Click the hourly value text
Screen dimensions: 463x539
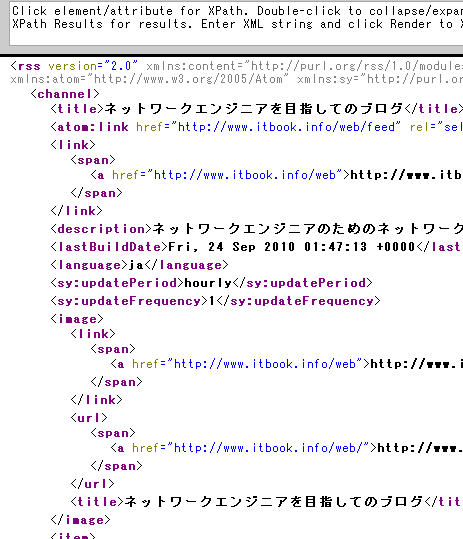pos(208,283)
